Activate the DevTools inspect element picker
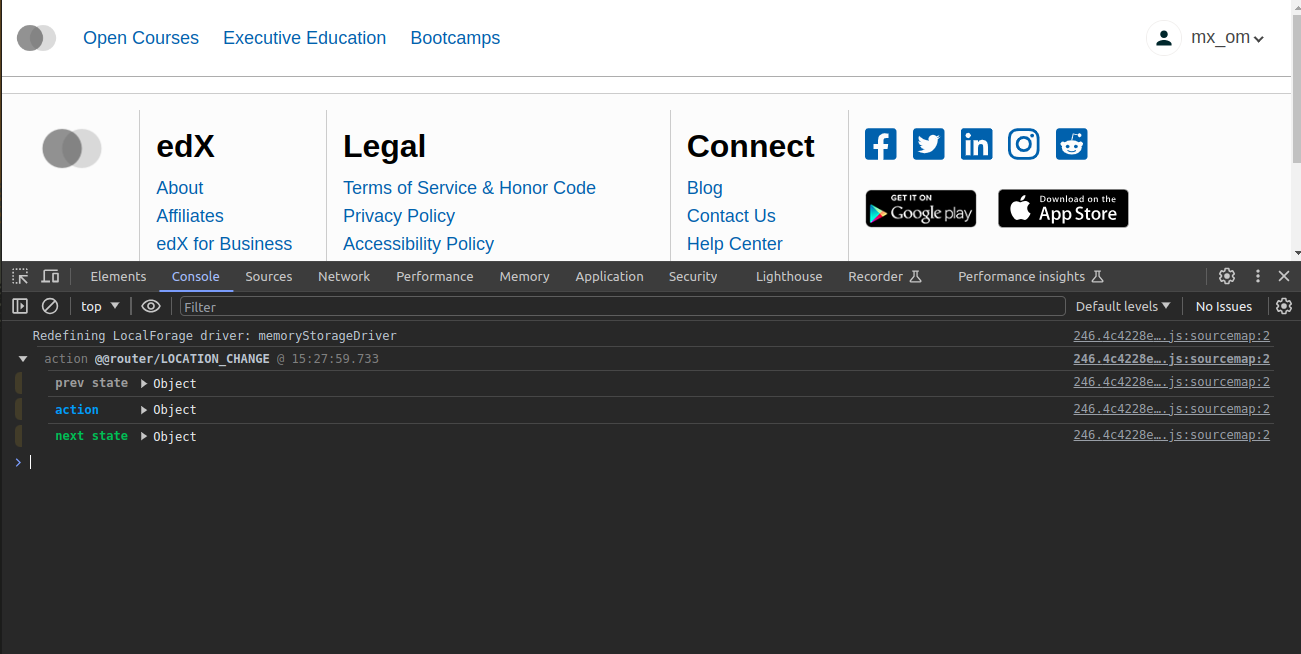This screenshot has height=654, width=1301. click(21, 276)
